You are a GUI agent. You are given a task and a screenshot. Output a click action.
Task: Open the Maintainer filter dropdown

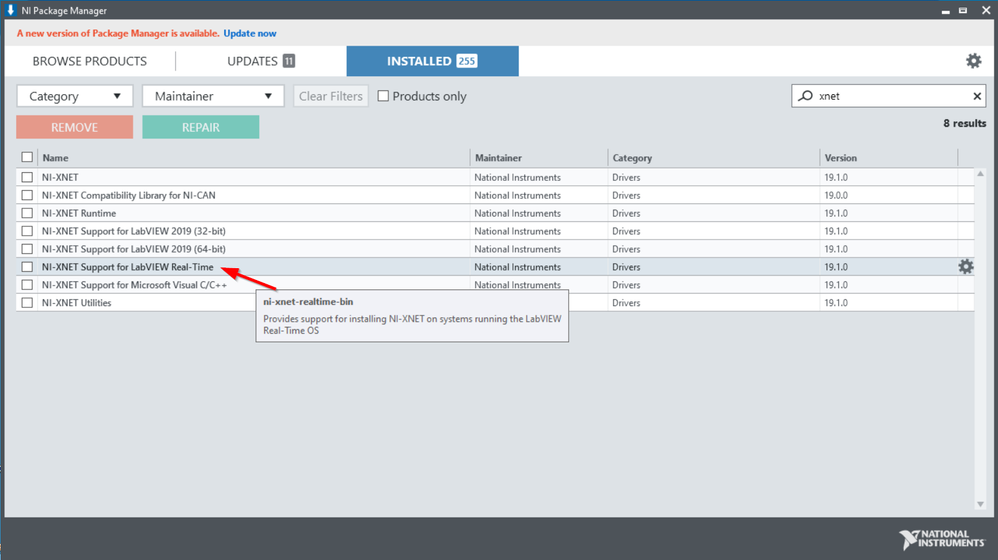coord(213,96)
